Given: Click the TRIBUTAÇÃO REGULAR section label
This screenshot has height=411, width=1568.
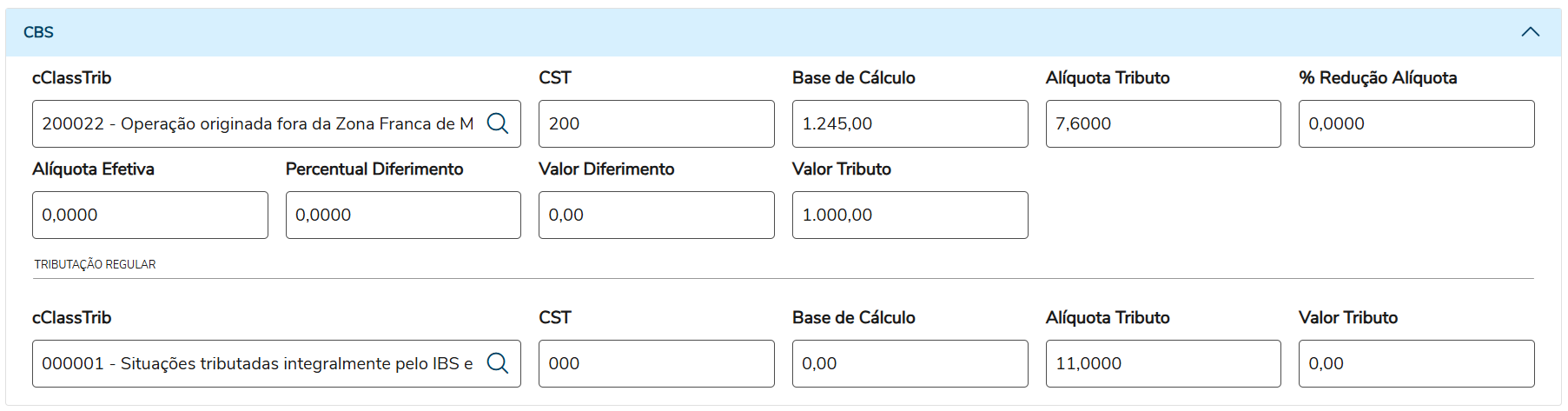Looking at the screenshot, I should (95, 264).
